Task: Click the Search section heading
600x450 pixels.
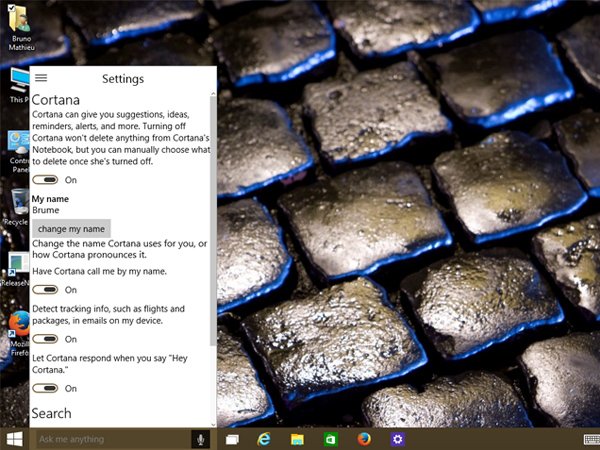Action: click(51, 413)
